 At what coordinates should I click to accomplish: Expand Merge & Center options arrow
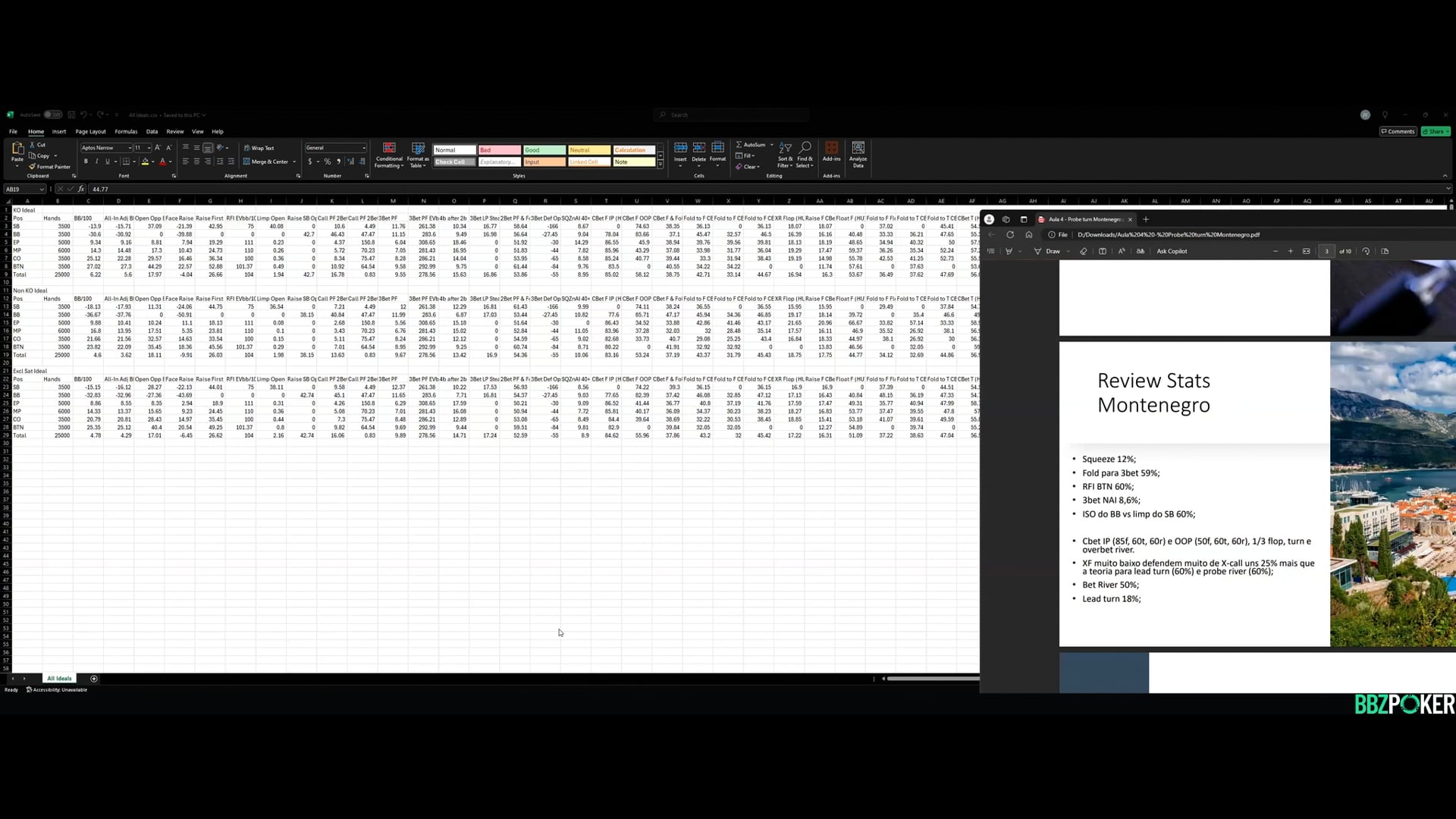click(294, 162)
